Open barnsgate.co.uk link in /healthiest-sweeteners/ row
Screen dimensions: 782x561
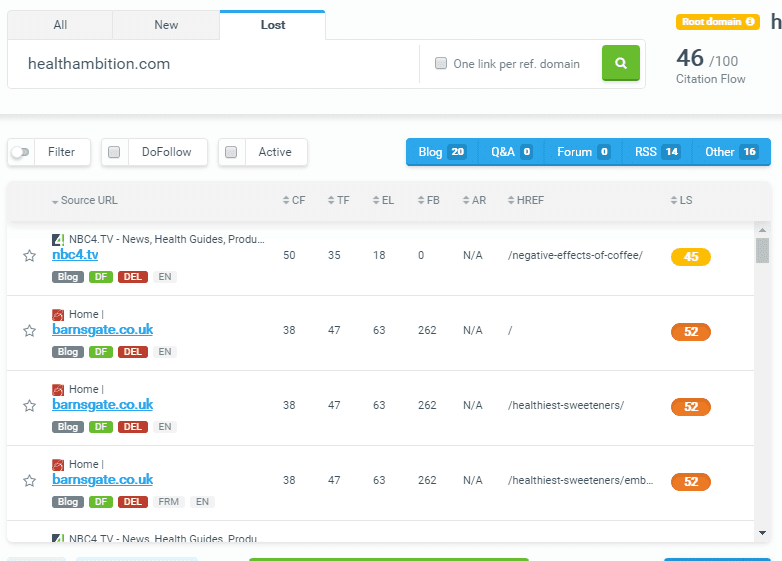tap(102, 404)
